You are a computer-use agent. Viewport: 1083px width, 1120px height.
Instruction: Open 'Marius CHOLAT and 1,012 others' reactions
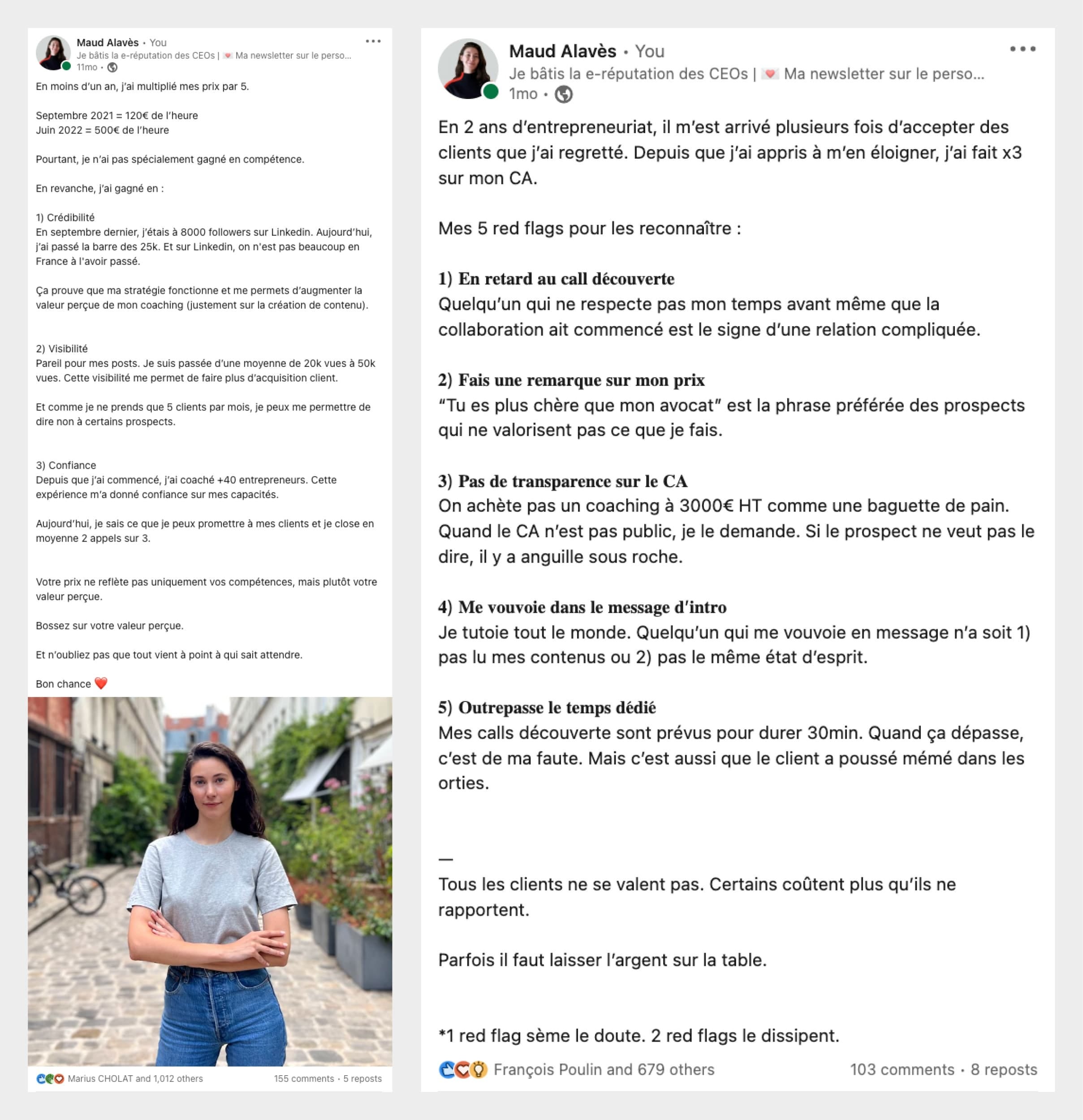tap(135, 1079)
